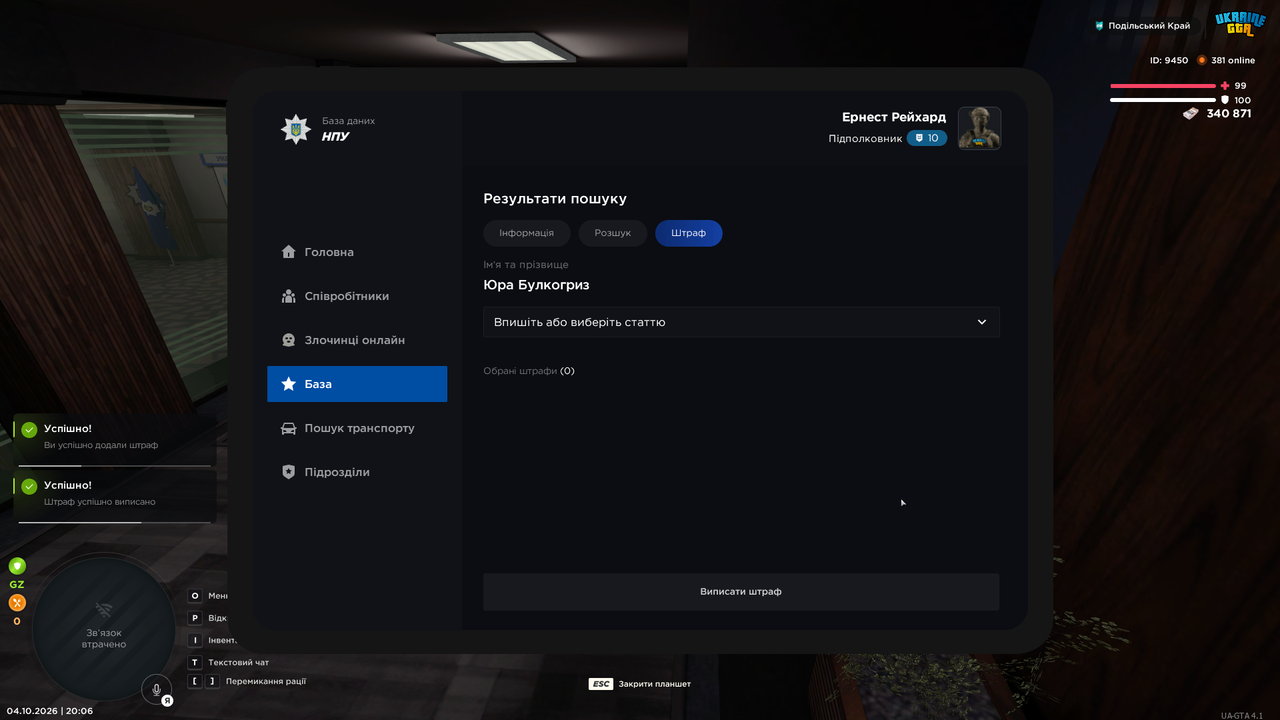Click the Злочинці онлайн mask icon
This screenshot has width=1280, height=720.
(x=289, y=340)
